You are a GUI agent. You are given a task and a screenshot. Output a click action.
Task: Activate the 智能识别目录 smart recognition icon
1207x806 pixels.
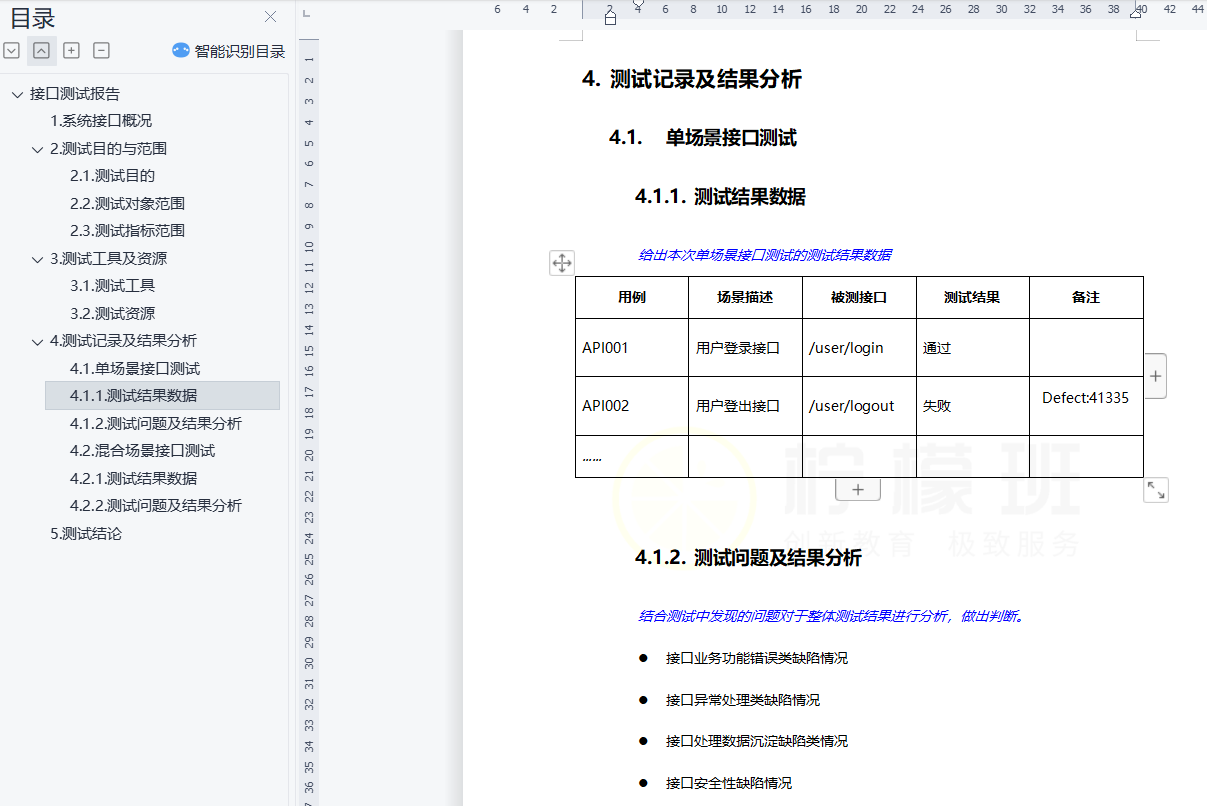pyautogui.click(x=181, y=50)
